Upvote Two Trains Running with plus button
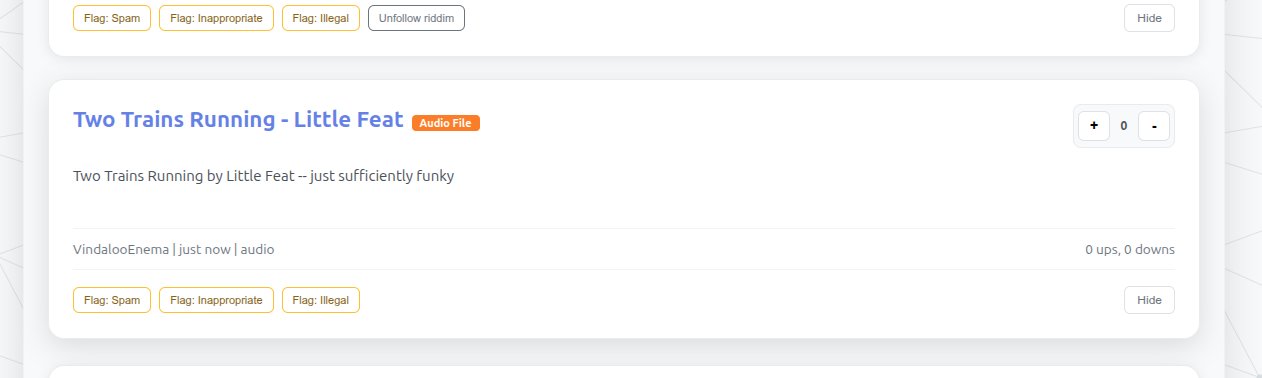The width and height of the screenshot is (1262, 378). pyautogui.click(x=1093, y=126)
